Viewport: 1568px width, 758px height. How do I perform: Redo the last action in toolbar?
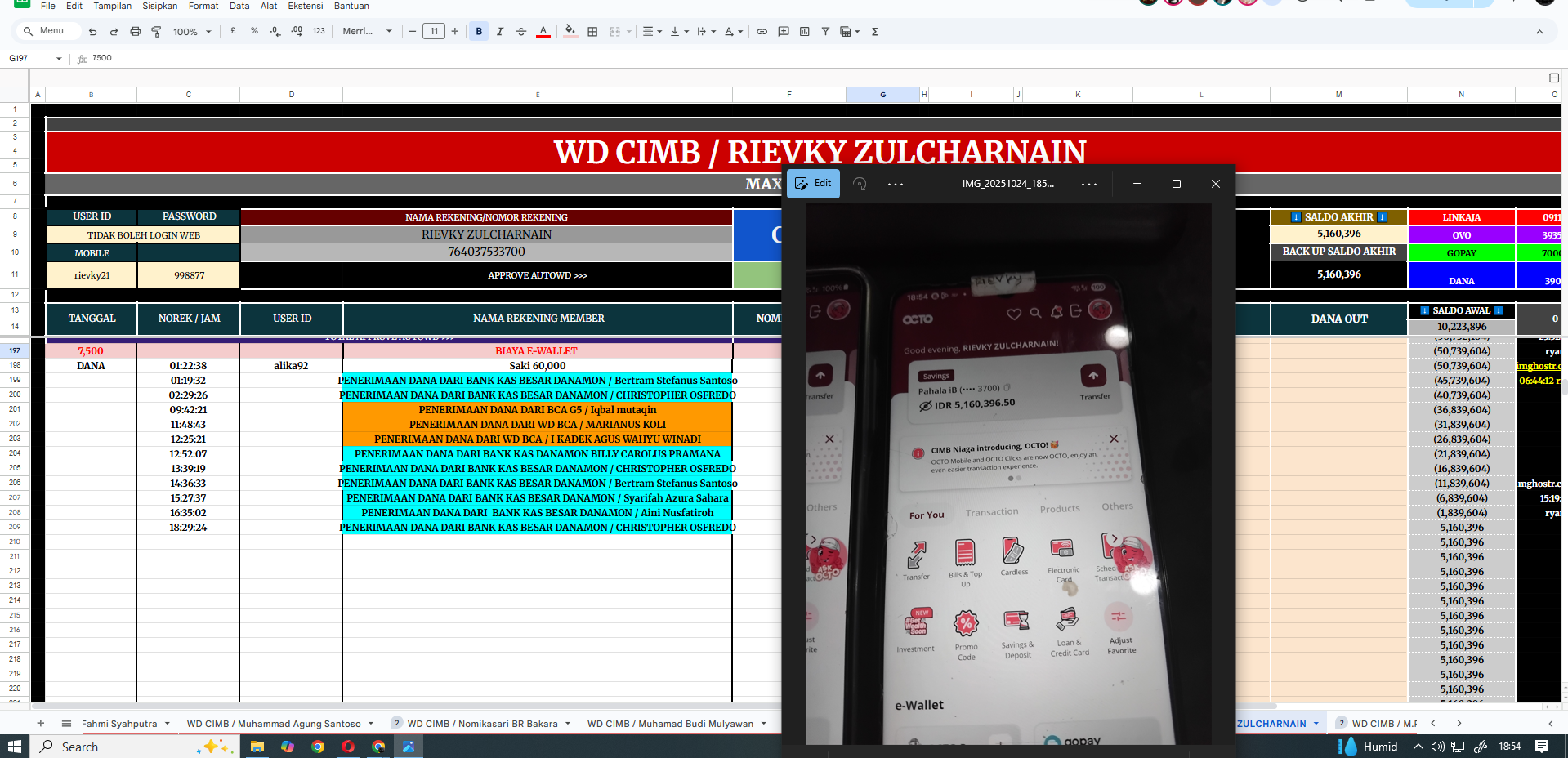pos(114,32)
